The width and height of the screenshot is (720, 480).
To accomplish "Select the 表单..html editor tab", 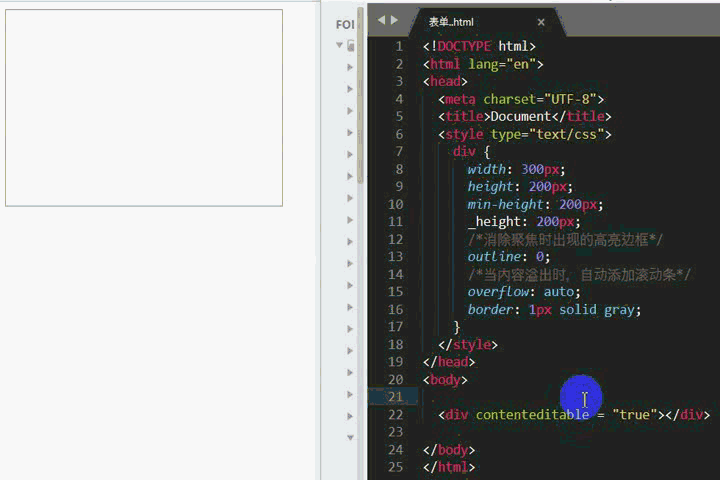I will coord(487,22).
